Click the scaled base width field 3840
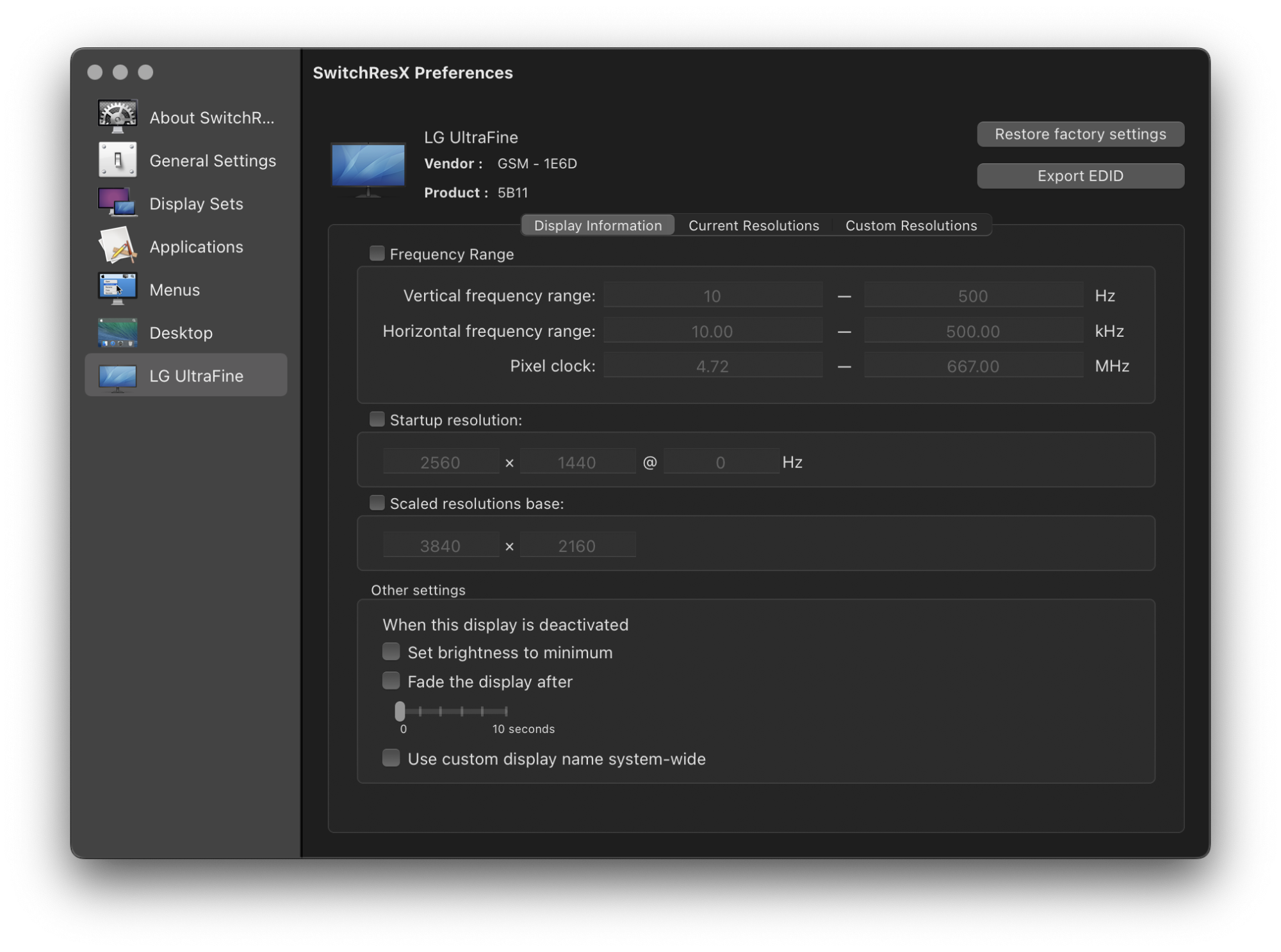1281x952 pixels. pos(441,546)
